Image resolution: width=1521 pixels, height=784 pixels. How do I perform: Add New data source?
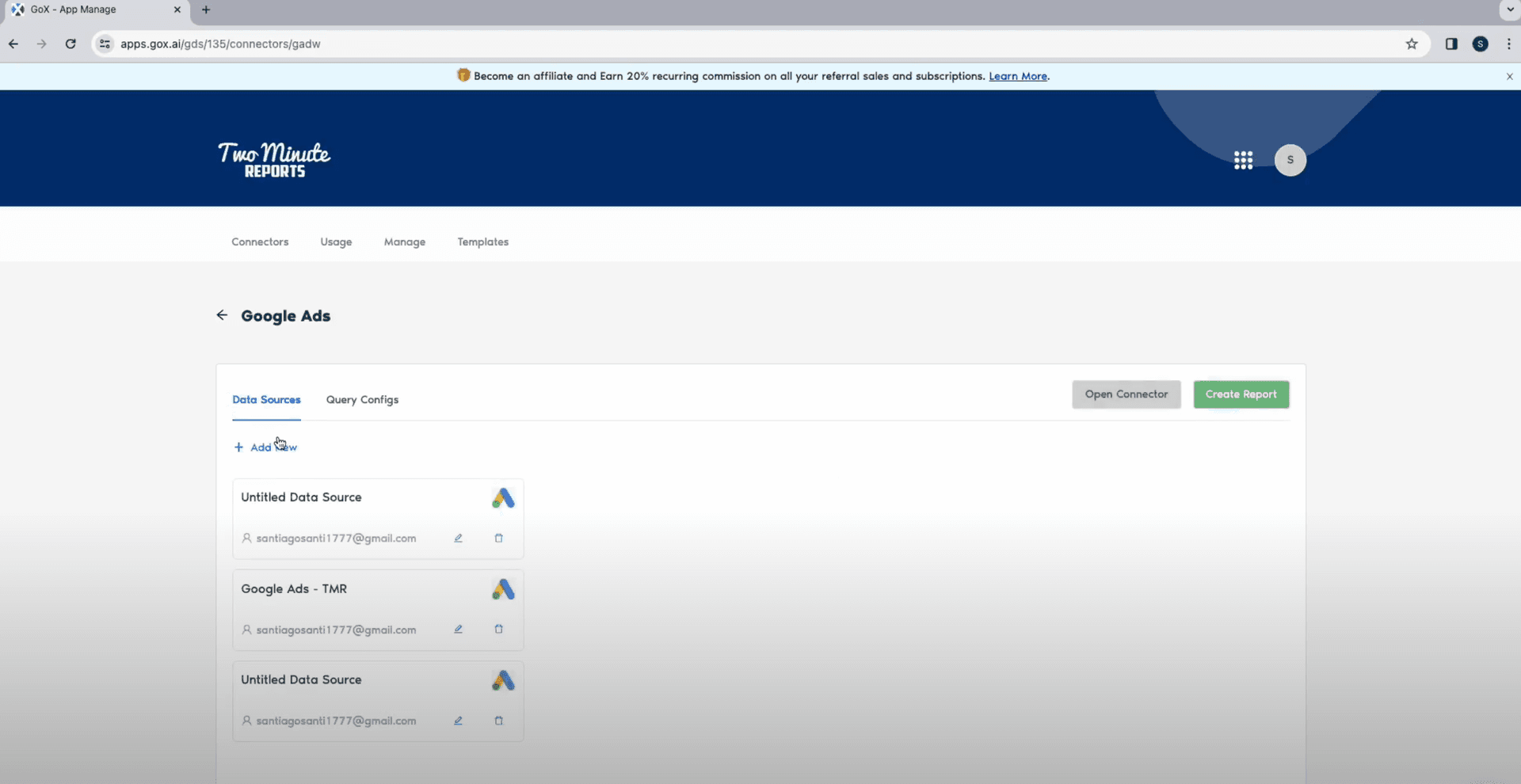point(265,447)
